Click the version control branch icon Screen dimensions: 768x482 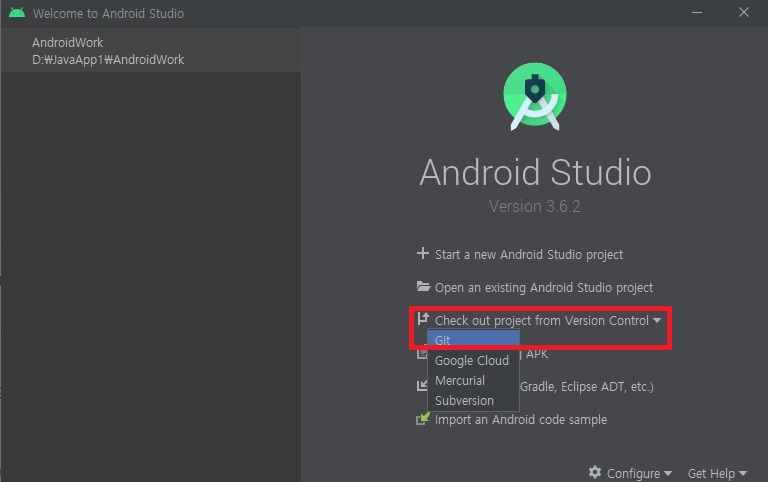coord(423,319)
